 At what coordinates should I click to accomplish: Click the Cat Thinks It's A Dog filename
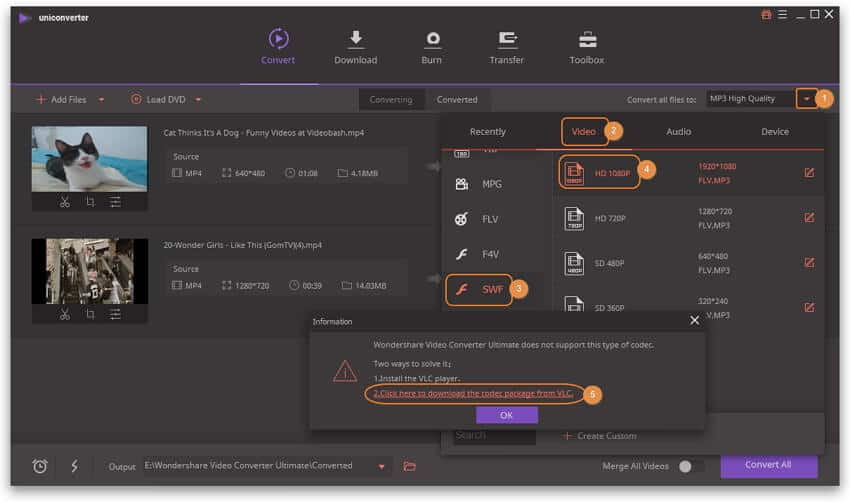pos(263,133)
